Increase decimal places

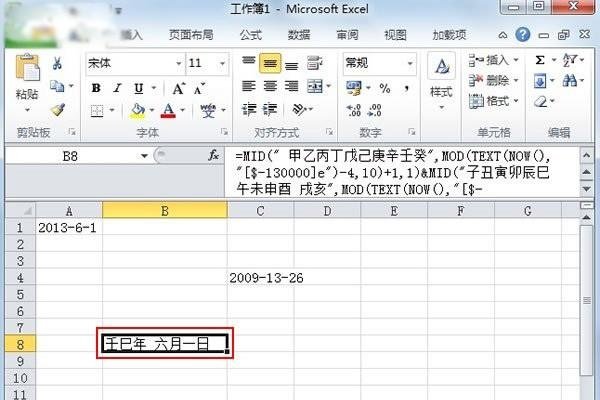coord(353,110)
